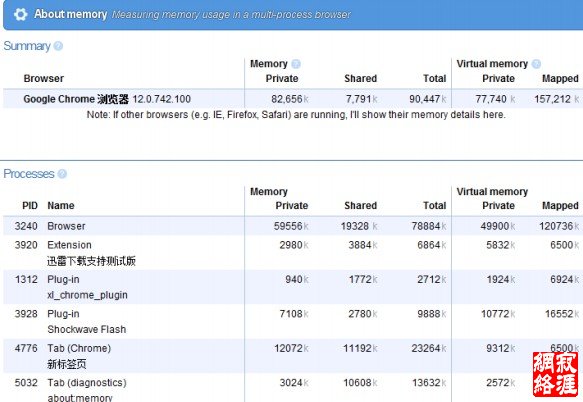Viewport: 583px width, 402px height.
Task: Click the summary shared memory value 7,791k
Action: coord(361,99)
